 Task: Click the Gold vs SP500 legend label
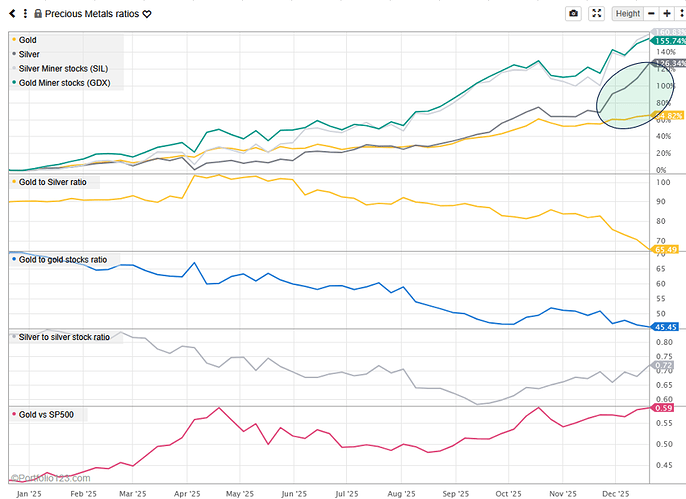52,414
